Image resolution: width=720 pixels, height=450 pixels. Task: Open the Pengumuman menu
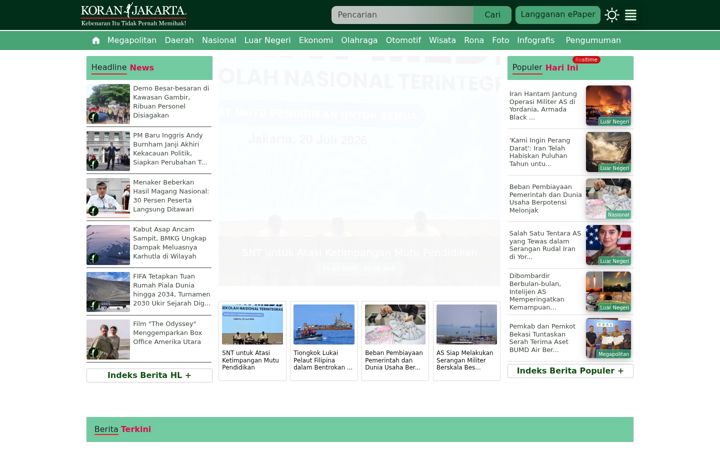(x=593, y=40)
